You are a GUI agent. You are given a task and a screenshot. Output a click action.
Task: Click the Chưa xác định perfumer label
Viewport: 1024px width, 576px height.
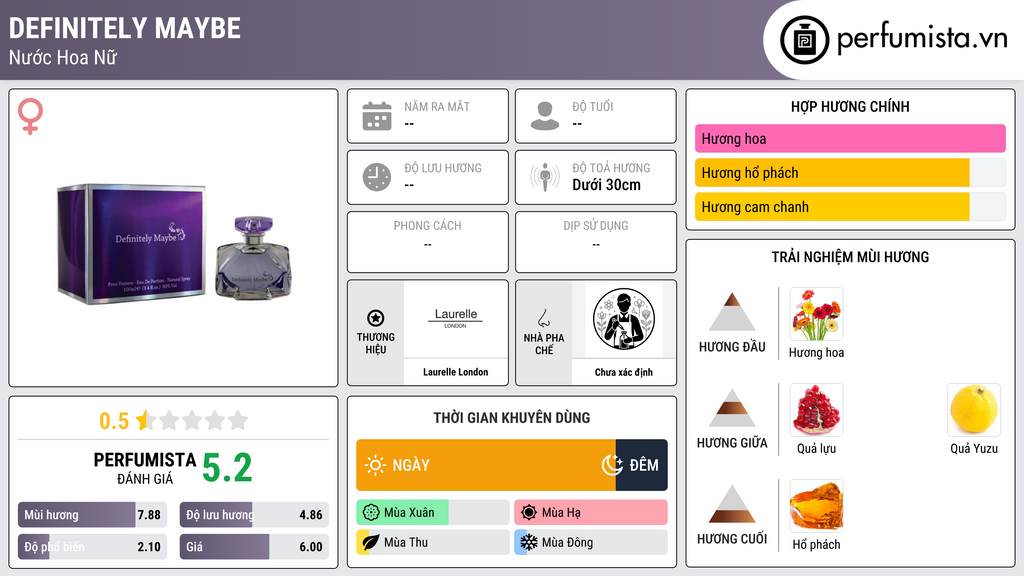tap(624, 372)
